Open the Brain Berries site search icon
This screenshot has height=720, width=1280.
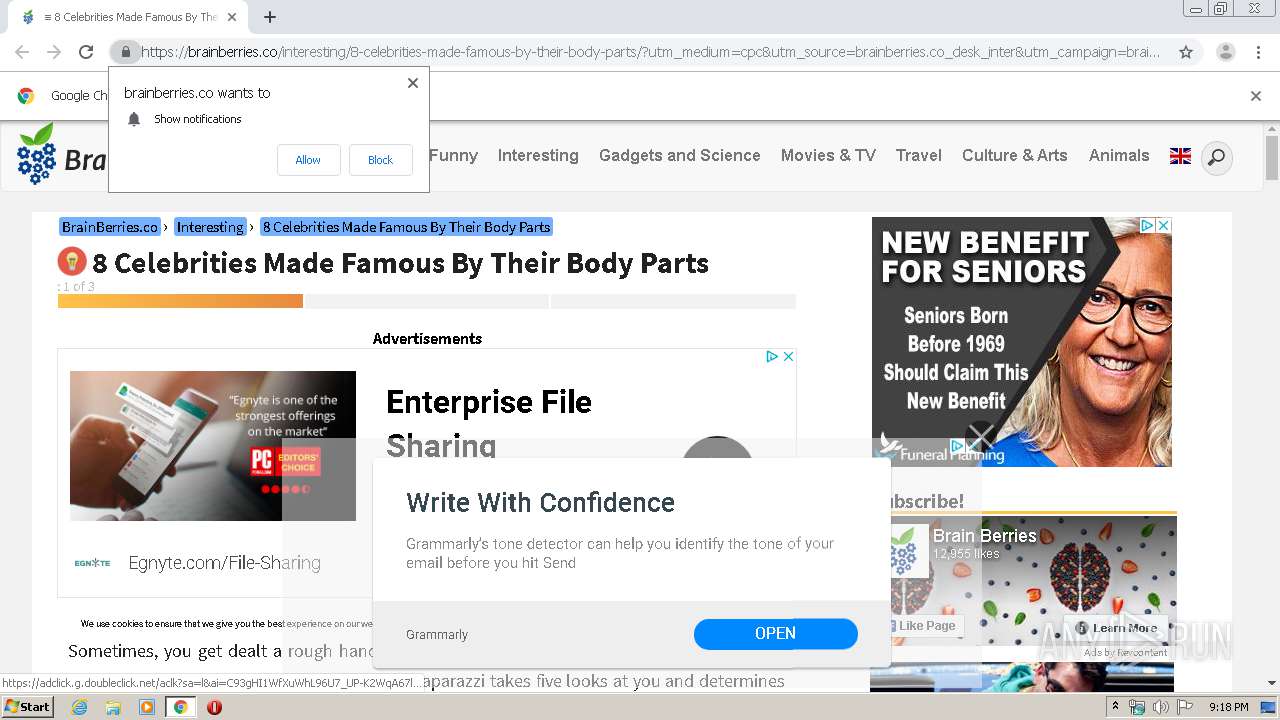coord(1216,157)
